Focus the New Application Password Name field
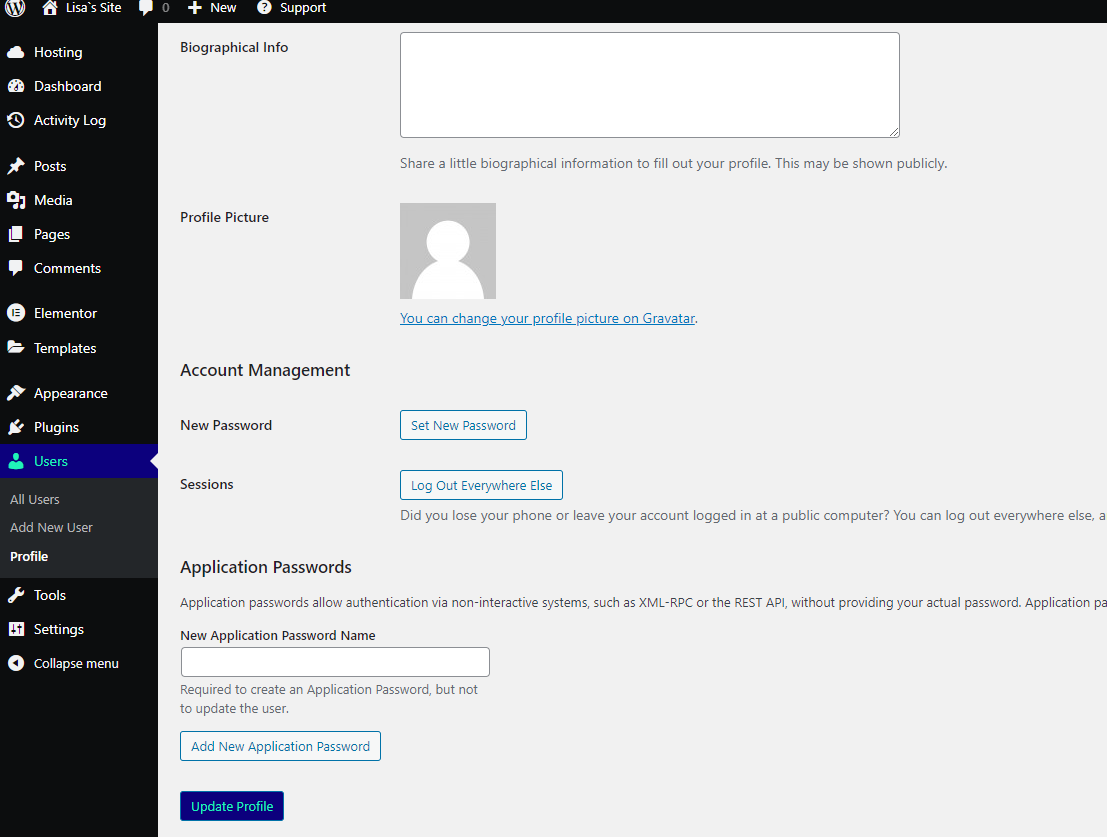The height and width of the screenshot is (837, 1107). 335,662
